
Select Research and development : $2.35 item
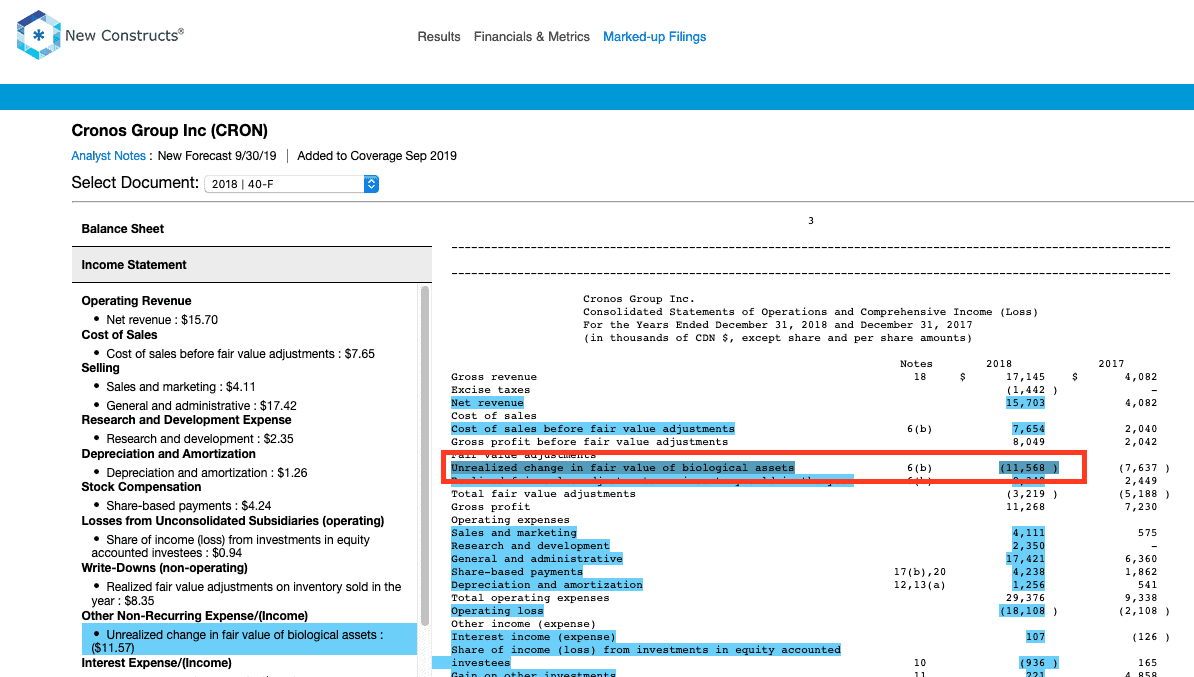click(200, 439)
